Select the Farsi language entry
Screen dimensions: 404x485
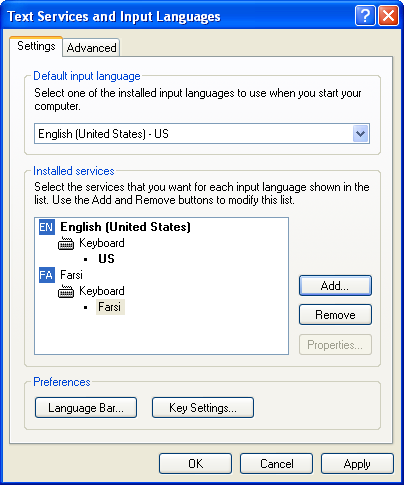pos(71,275)
